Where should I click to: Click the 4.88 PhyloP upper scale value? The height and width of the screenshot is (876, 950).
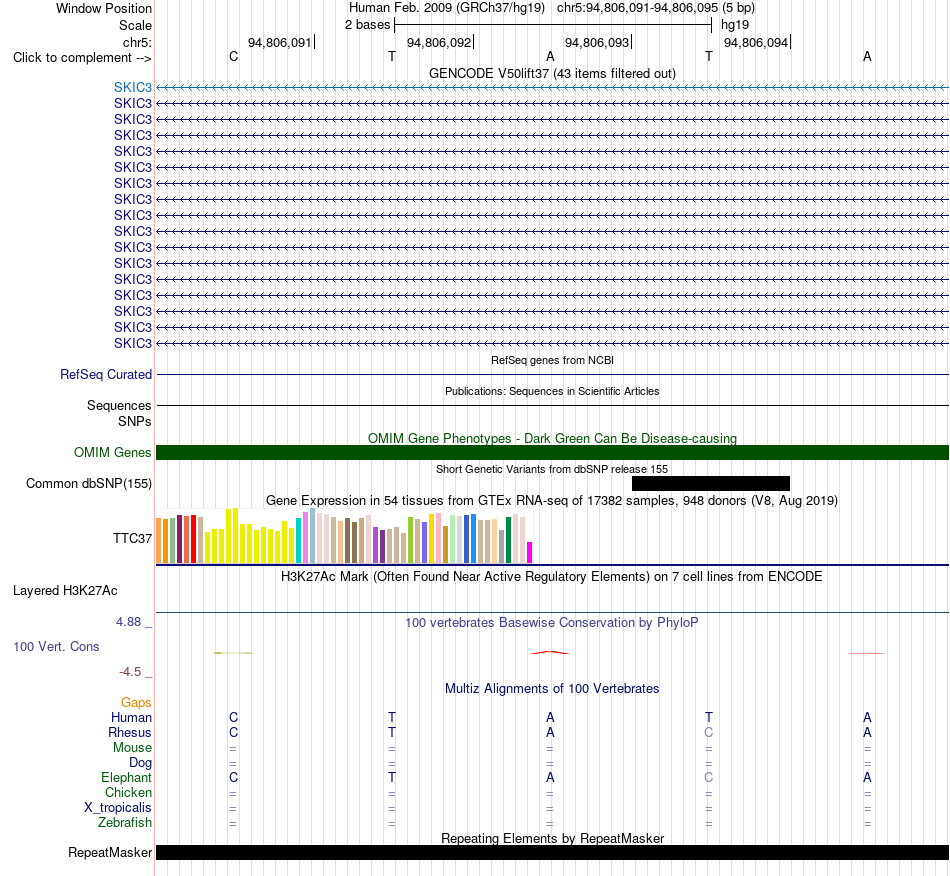pyautogui.click(x=128, y=622)
